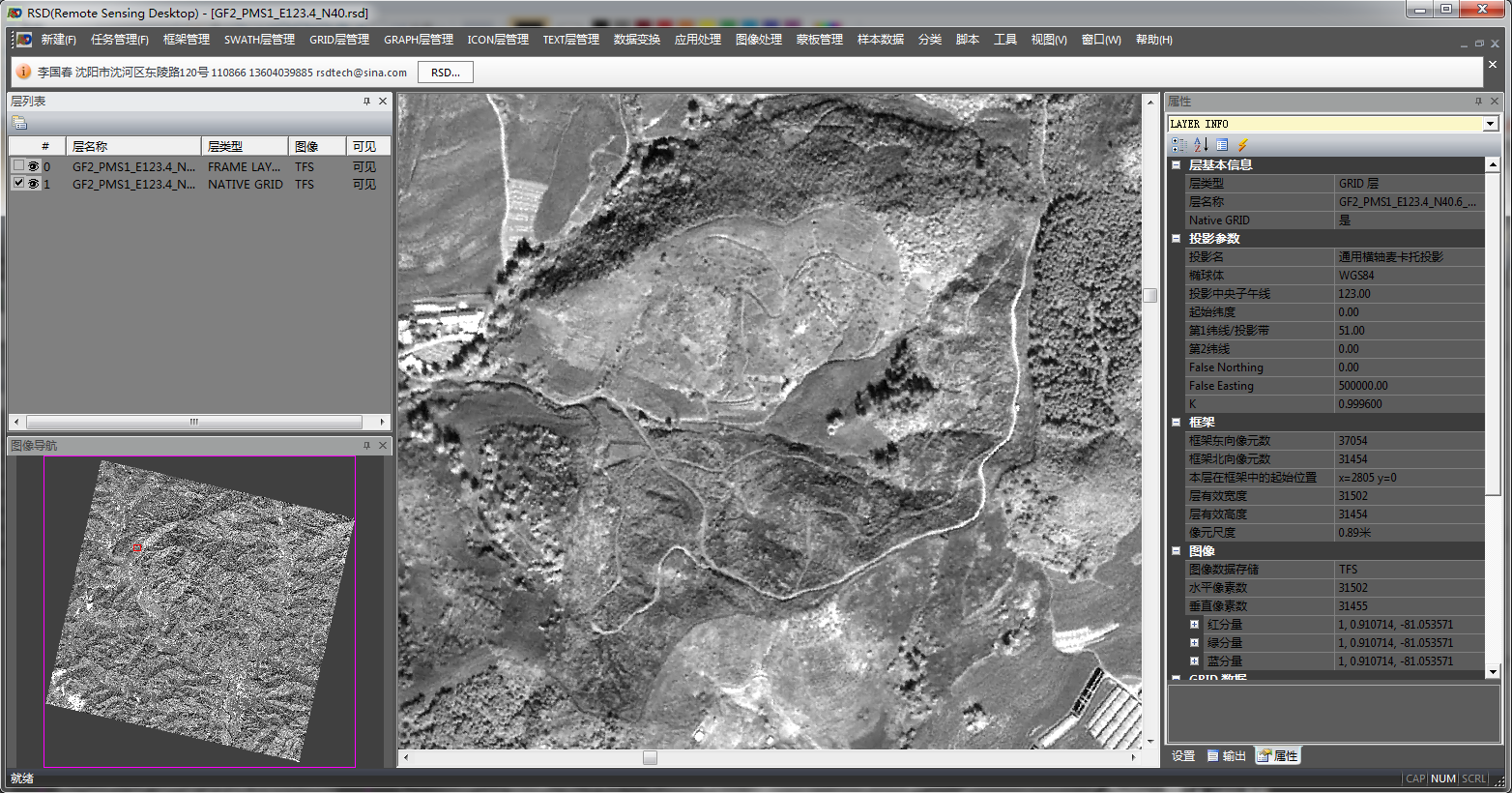The width and height of the screenshot is (1512, 793).
Task: Open the LAYER INFO dropdown
Action: (1490, 124)
